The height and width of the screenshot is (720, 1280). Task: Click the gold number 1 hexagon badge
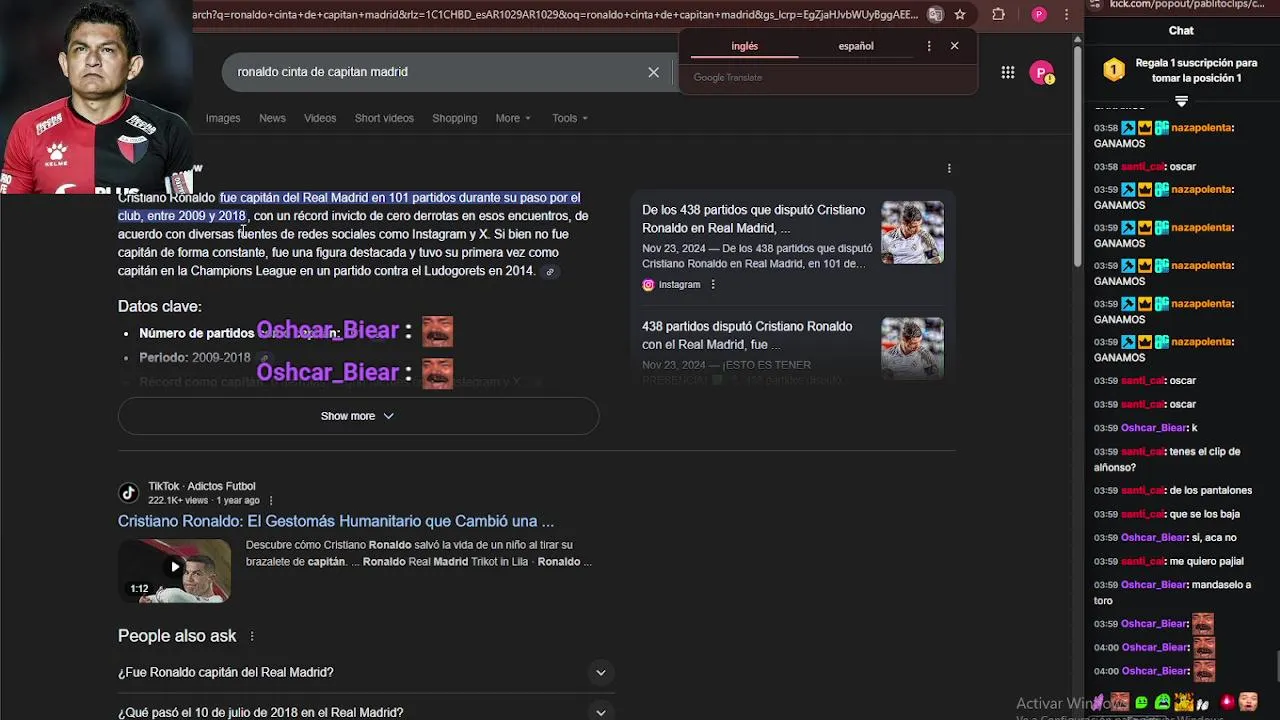pos(1114,70)
